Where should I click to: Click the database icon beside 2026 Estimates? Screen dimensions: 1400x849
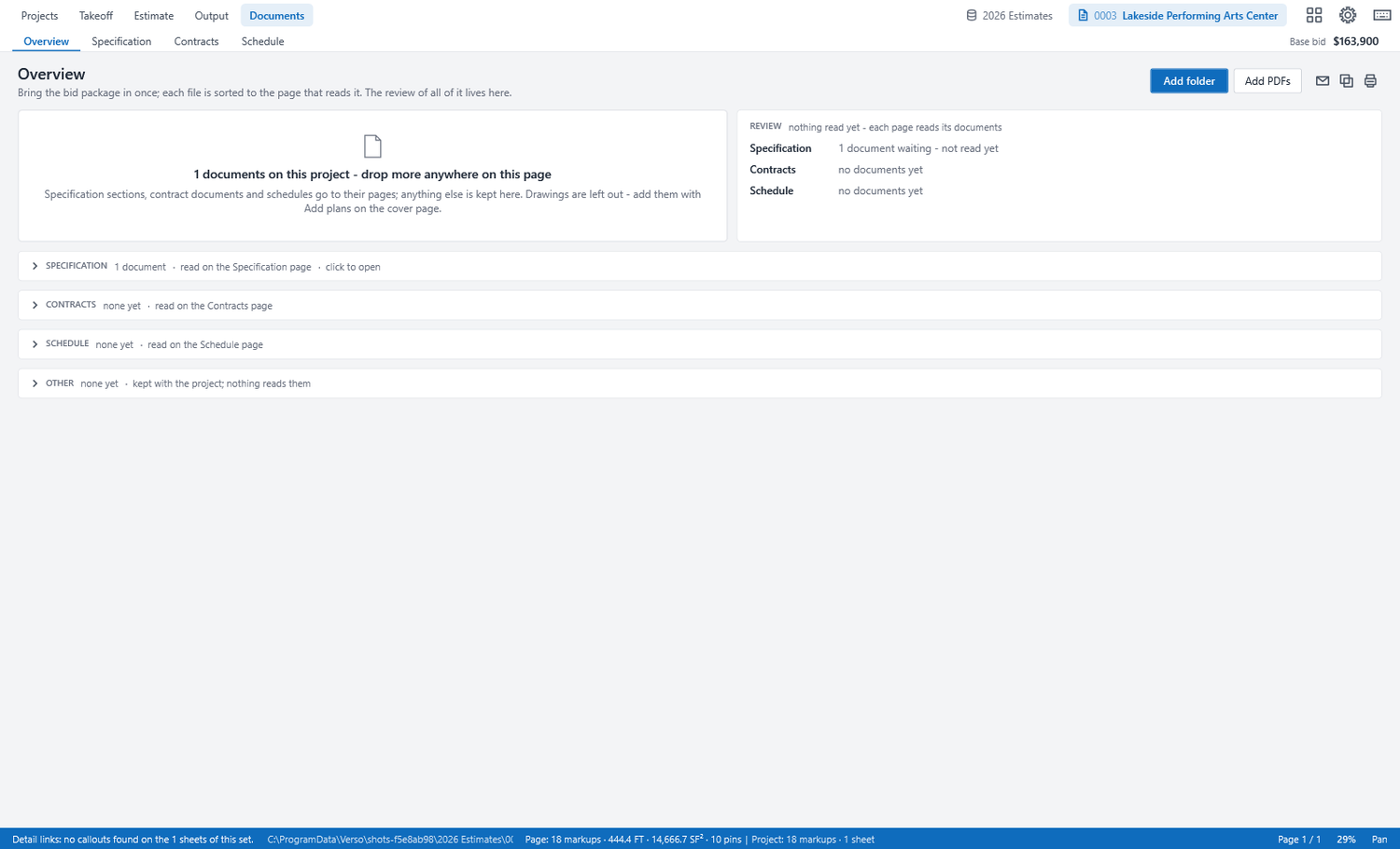[x=972, y=16]
